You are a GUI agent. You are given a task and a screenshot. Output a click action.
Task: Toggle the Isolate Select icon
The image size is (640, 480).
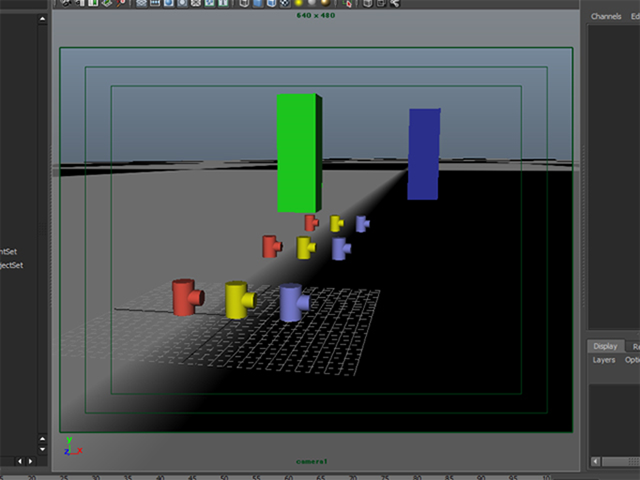click(347, 3)
